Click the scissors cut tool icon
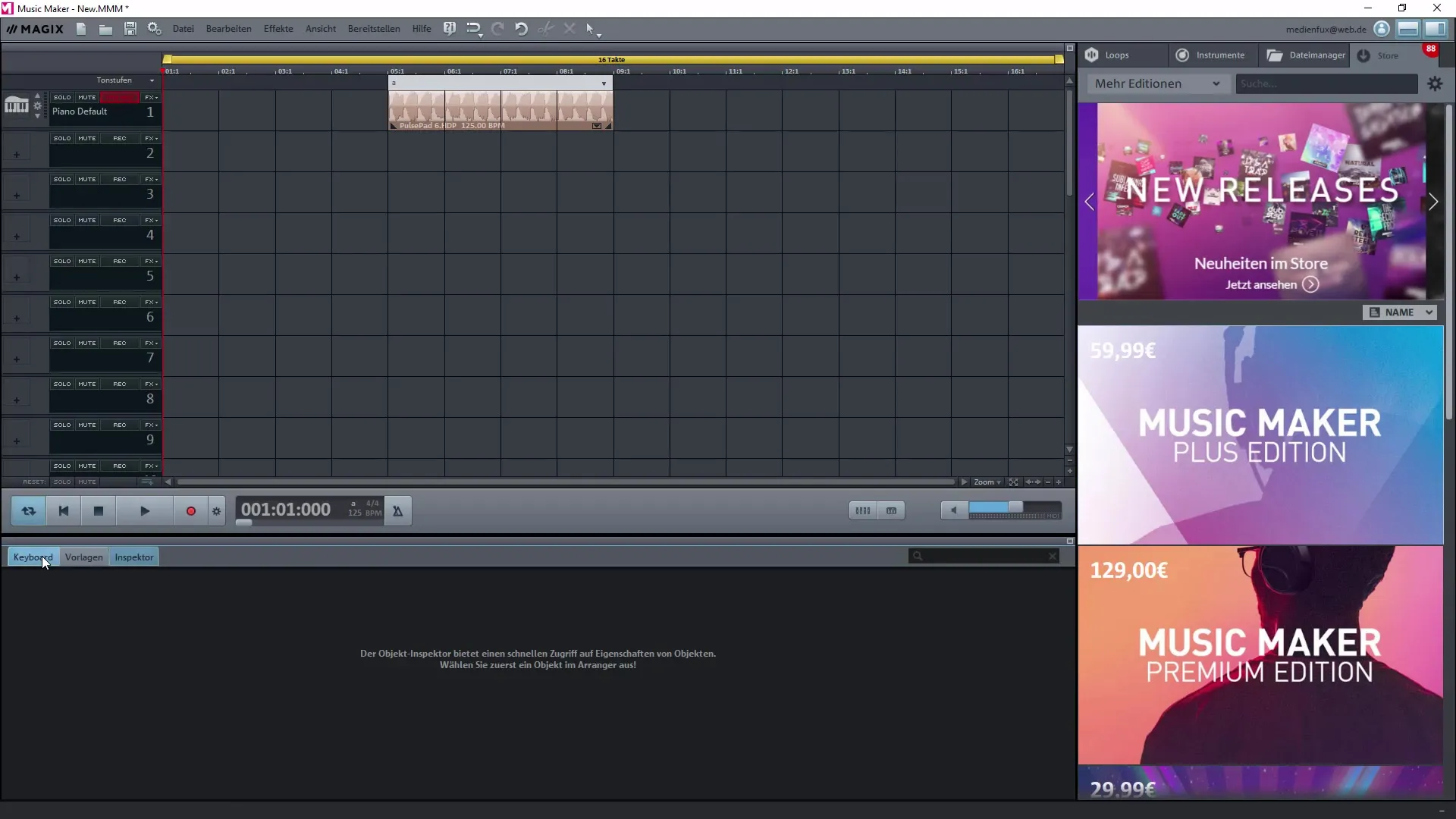 tap(545, 29)
